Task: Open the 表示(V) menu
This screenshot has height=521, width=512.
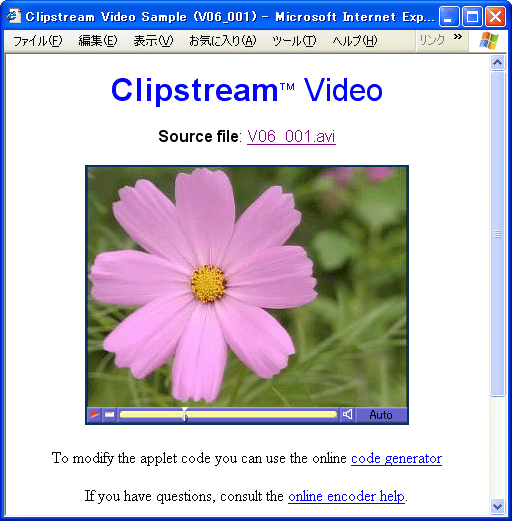Action: click(153, 41)
